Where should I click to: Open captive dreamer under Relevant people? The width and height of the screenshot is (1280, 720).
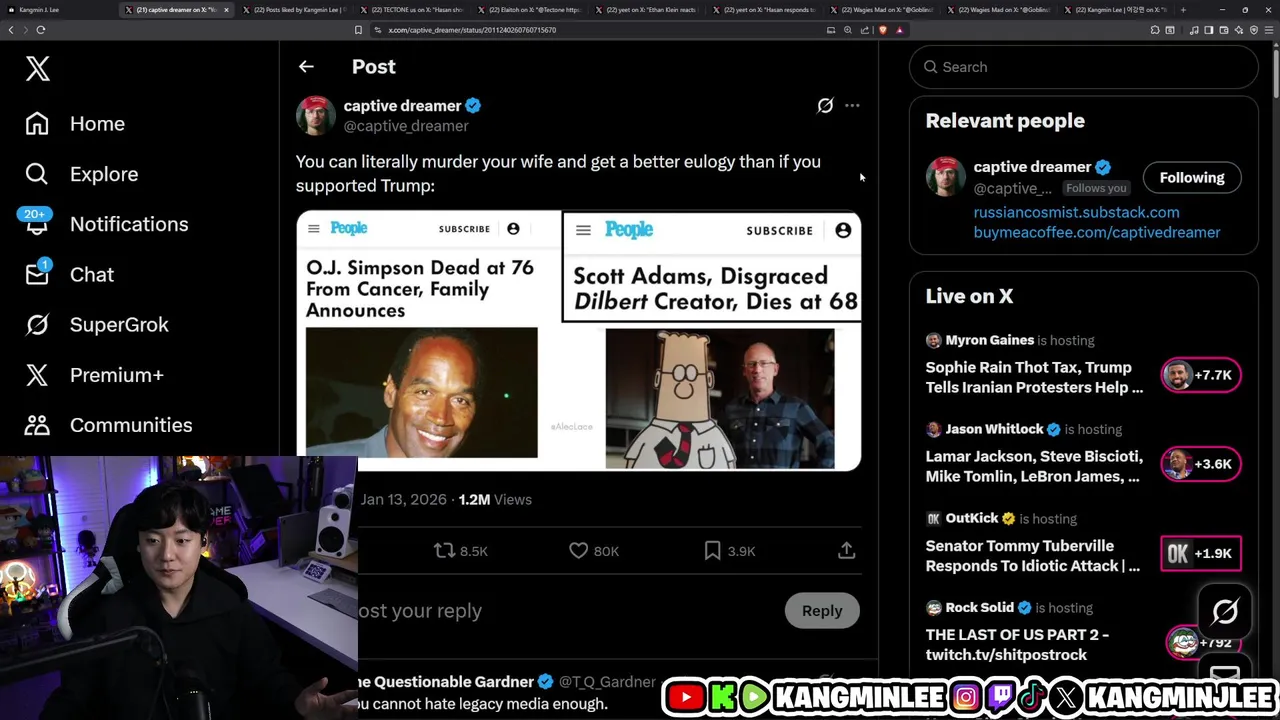tap(1032, 167)
